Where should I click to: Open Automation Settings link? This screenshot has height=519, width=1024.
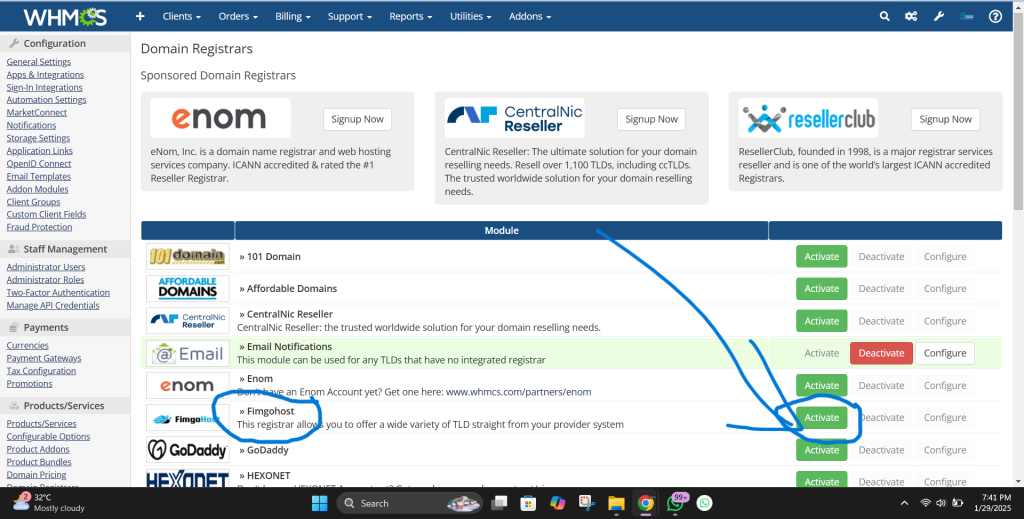pos(46,100)
